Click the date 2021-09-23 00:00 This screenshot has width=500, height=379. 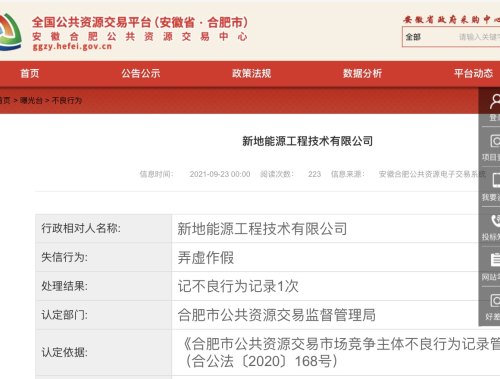[220, 174]
